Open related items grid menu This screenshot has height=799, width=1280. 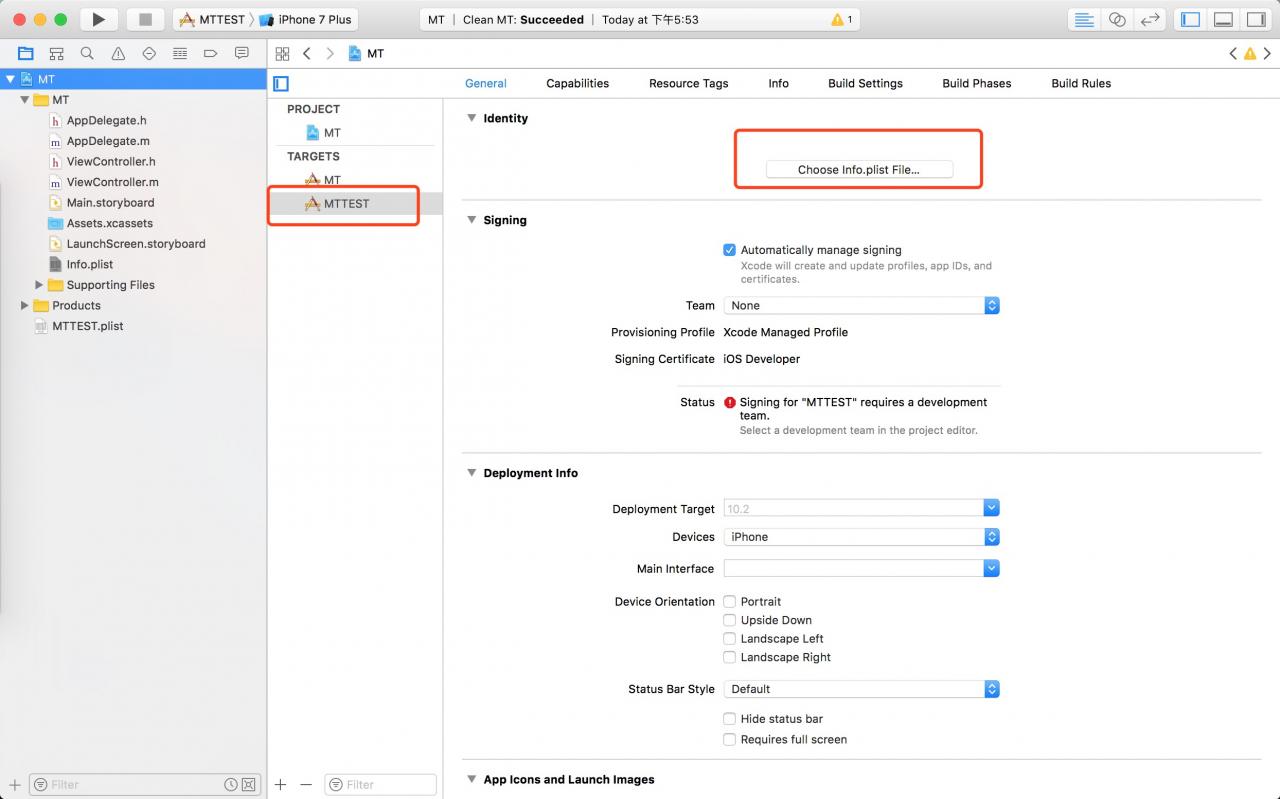(282, 53)
